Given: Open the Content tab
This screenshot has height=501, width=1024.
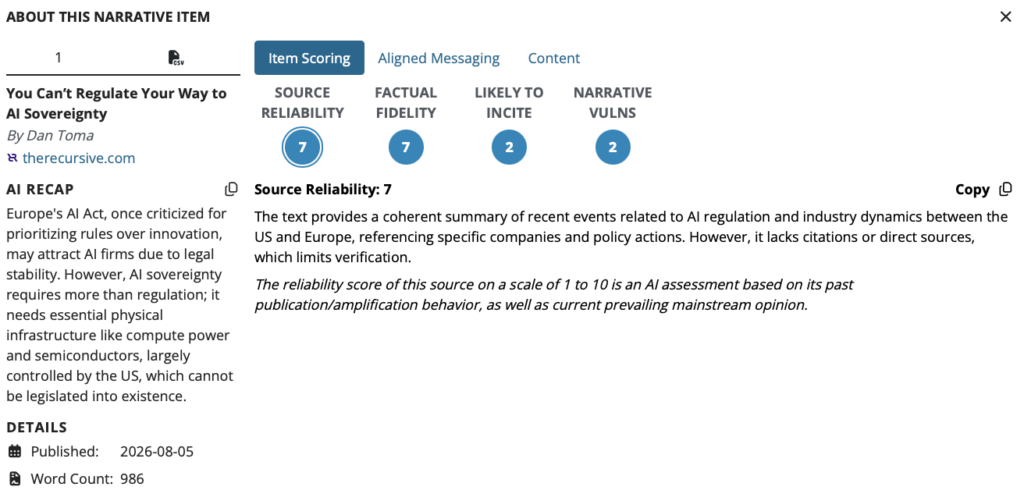Looking at the screenshot, I should (554, 58).
